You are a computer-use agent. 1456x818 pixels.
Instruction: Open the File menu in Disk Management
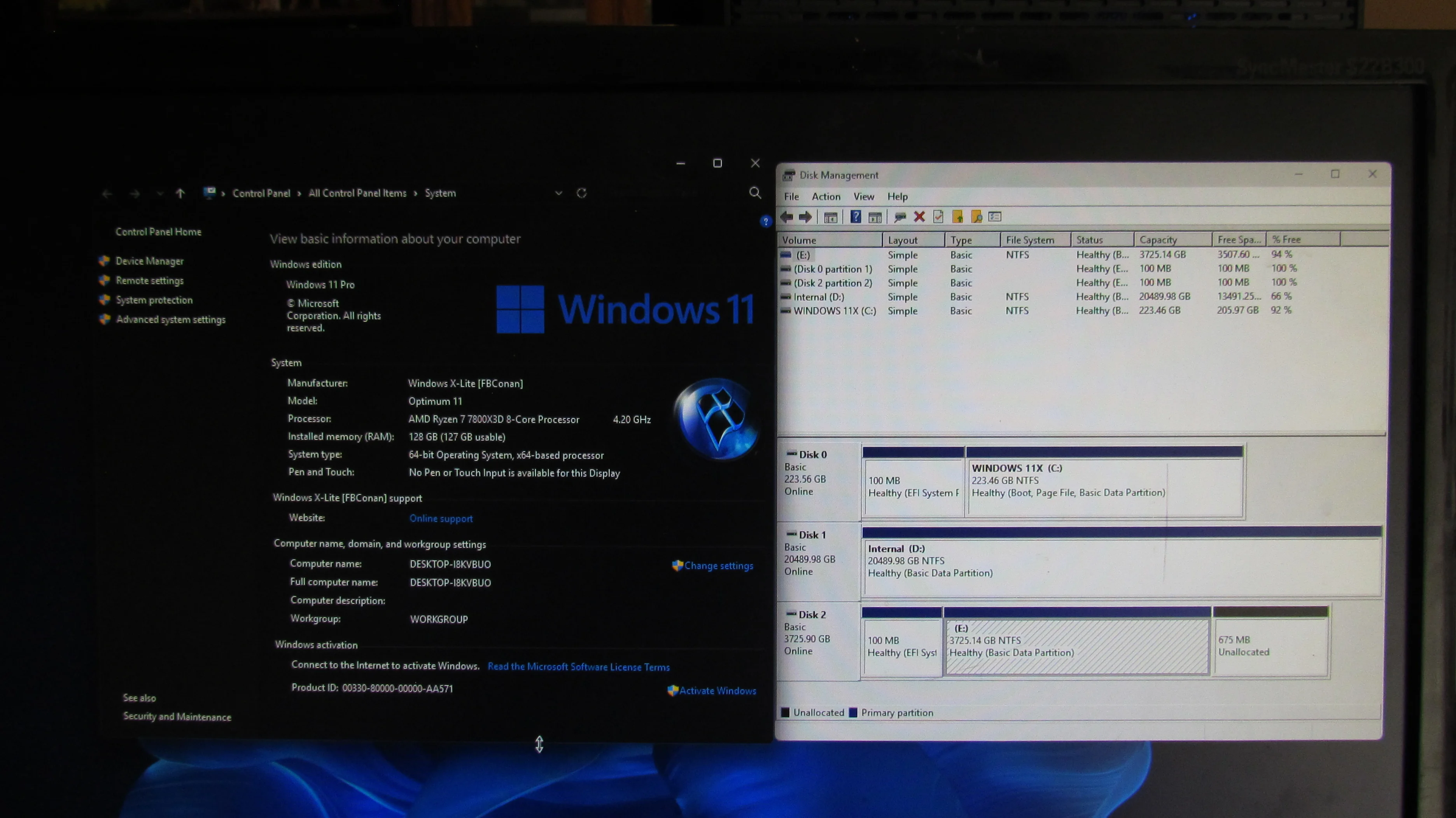coord(791,197)
